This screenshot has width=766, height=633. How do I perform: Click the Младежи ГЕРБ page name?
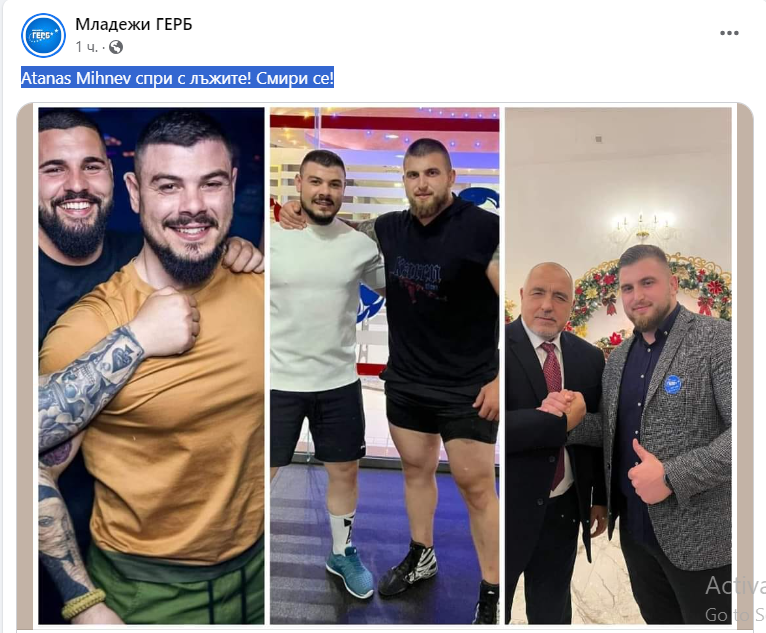[x=134, y=24]
